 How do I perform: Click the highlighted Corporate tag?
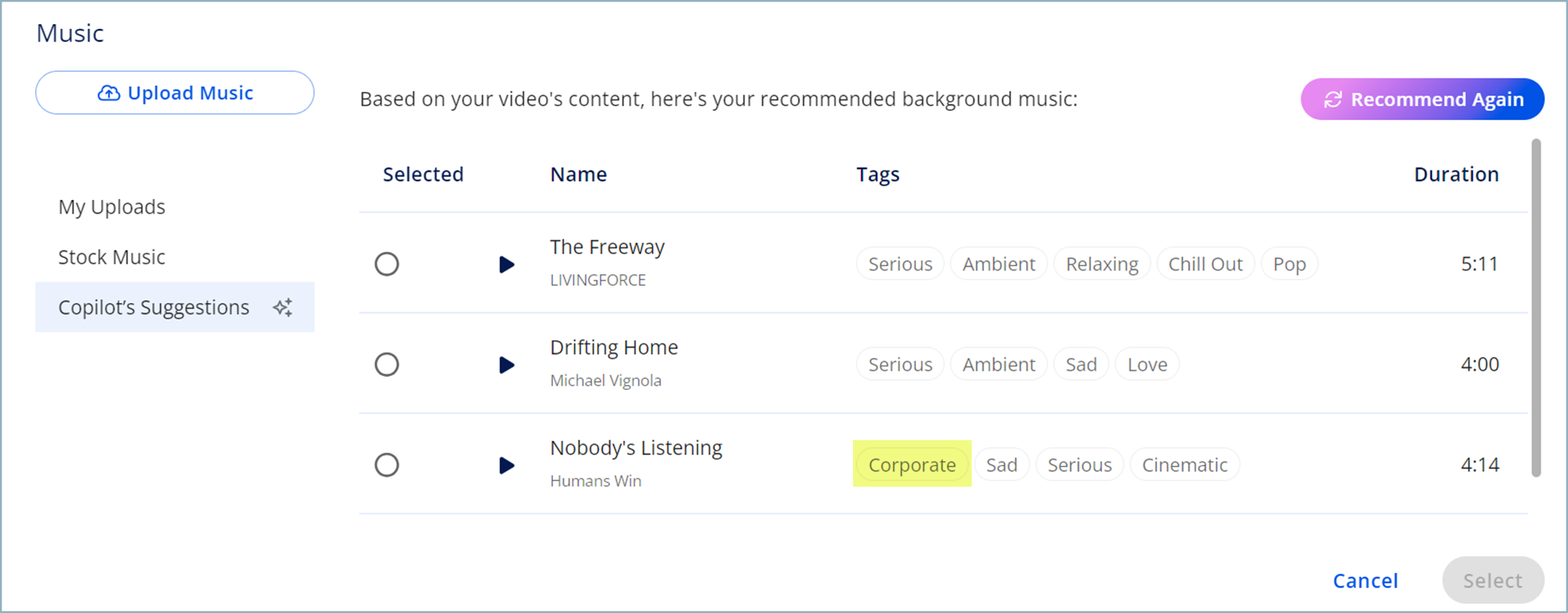coord(912,464)
